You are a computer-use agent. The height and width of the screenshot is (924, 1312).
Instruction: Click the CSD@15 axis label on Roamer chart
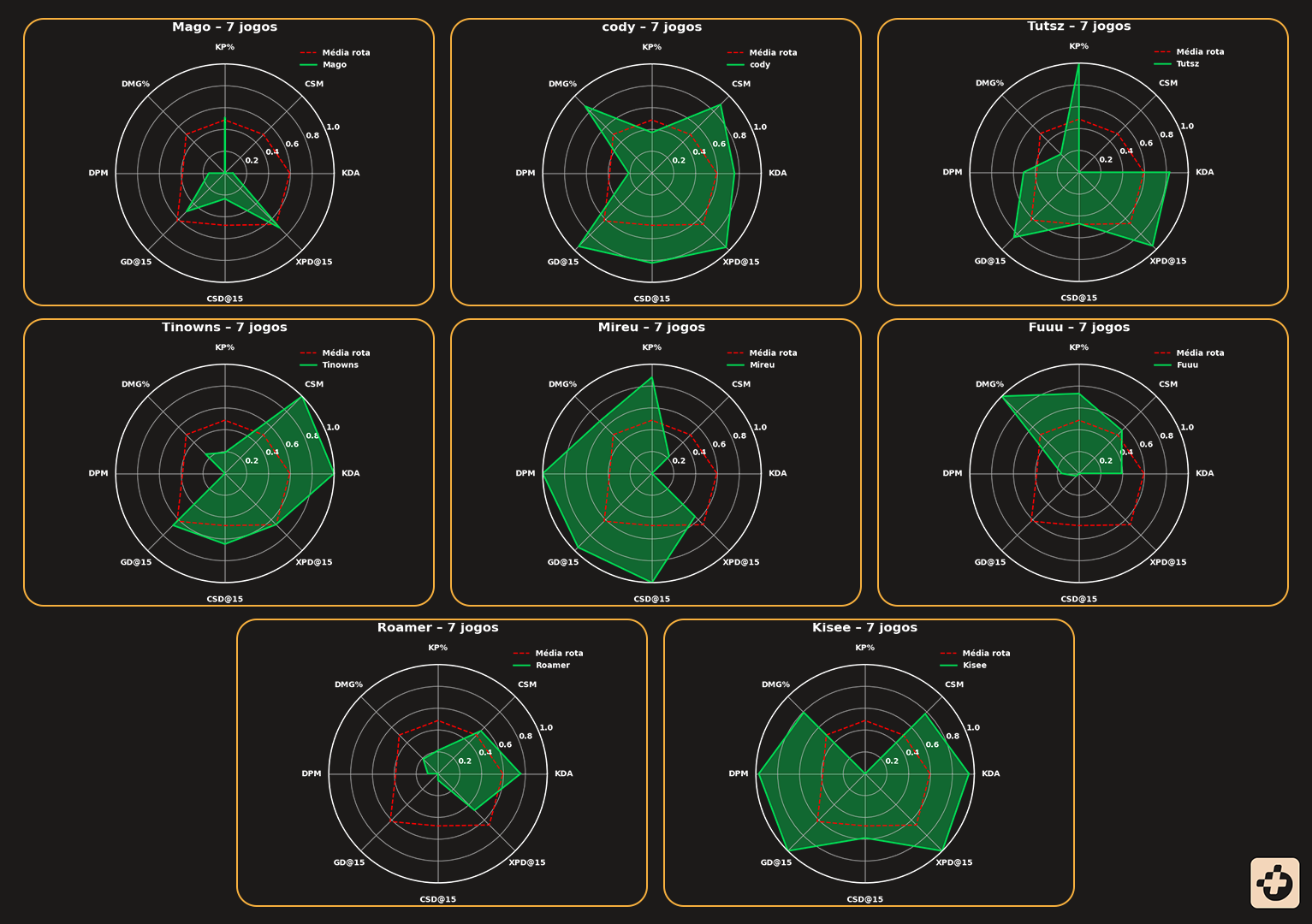click(437, 900)
